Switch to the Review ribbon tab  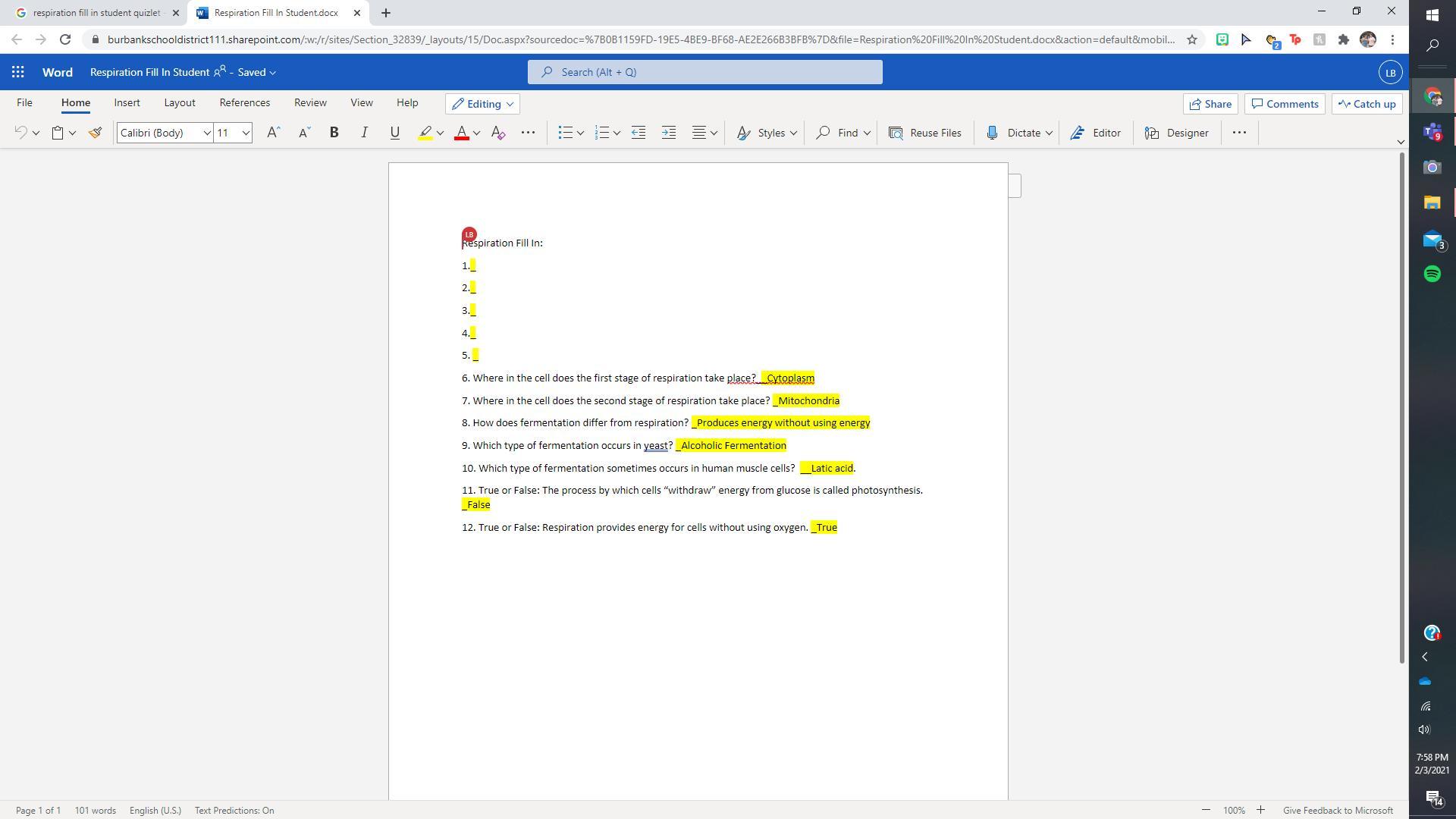pos(310,102)
